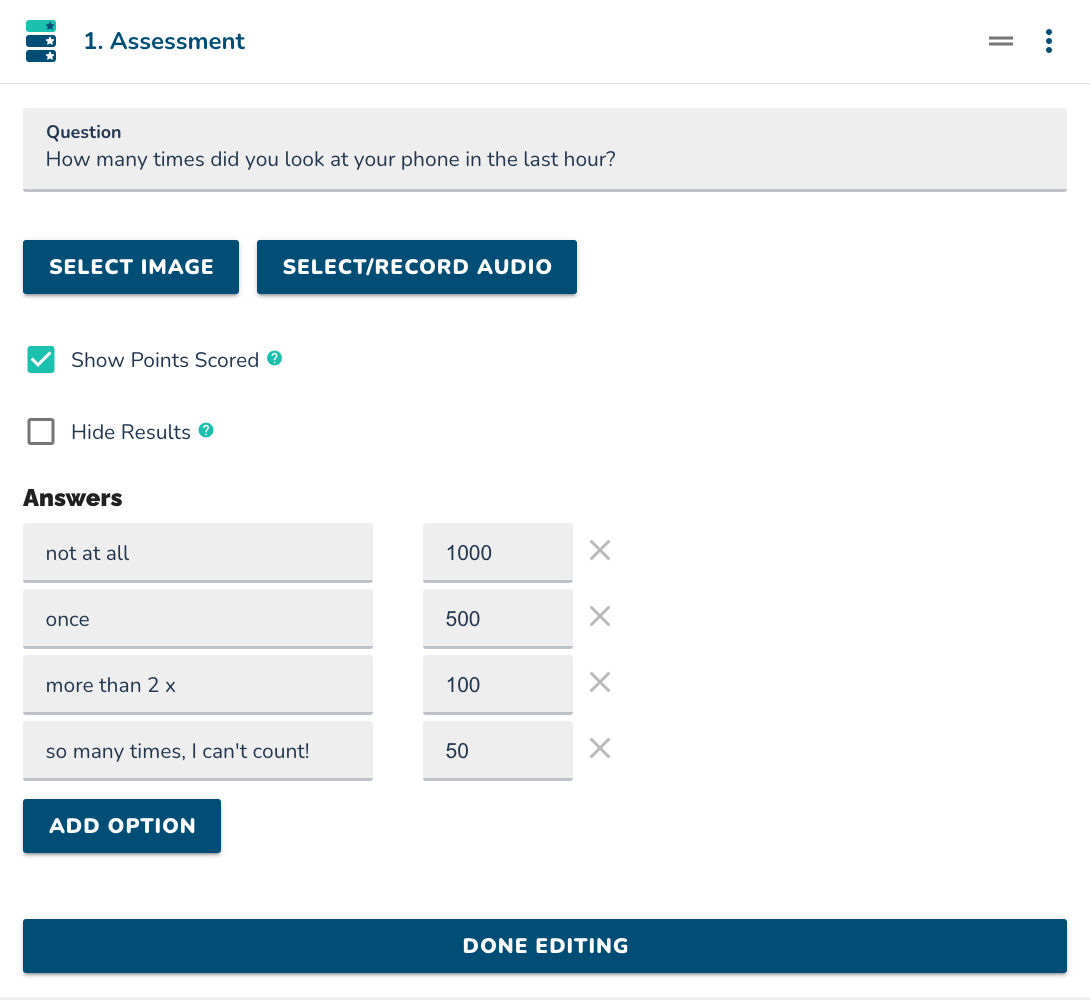The width and height of the screenshot is (1090, 1000).
Task: Click Select/Record Audio button
Action: 416,267
